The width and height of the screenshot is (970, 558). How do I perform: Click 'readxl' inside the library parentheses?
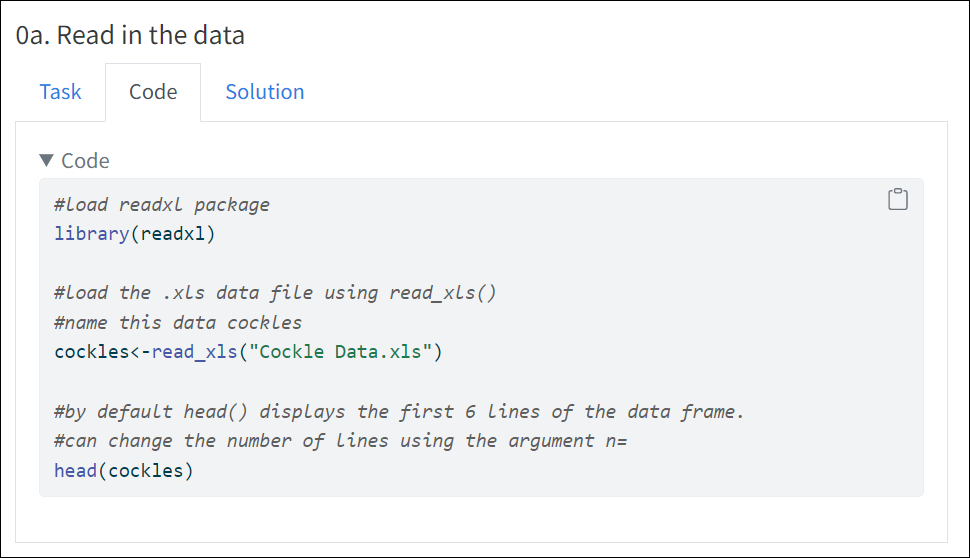[172, 234]
